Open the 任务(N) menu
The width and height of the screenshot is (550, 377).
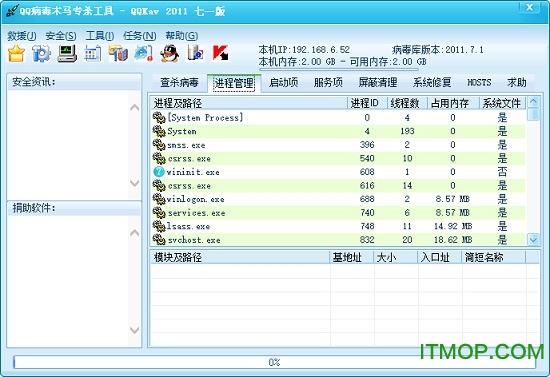click(x=139, y=36)
